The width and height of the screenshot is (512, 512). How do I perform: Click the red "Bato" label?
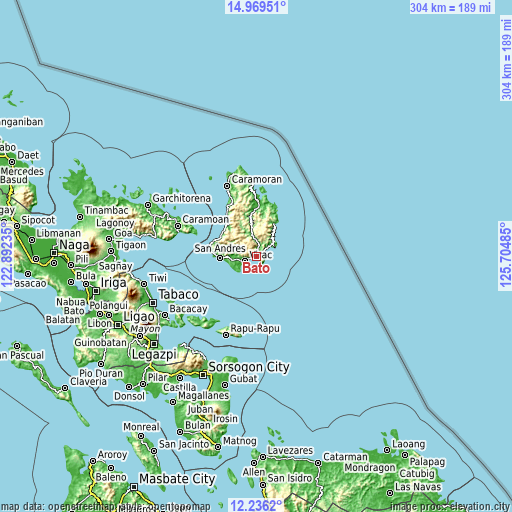(256, 268)
